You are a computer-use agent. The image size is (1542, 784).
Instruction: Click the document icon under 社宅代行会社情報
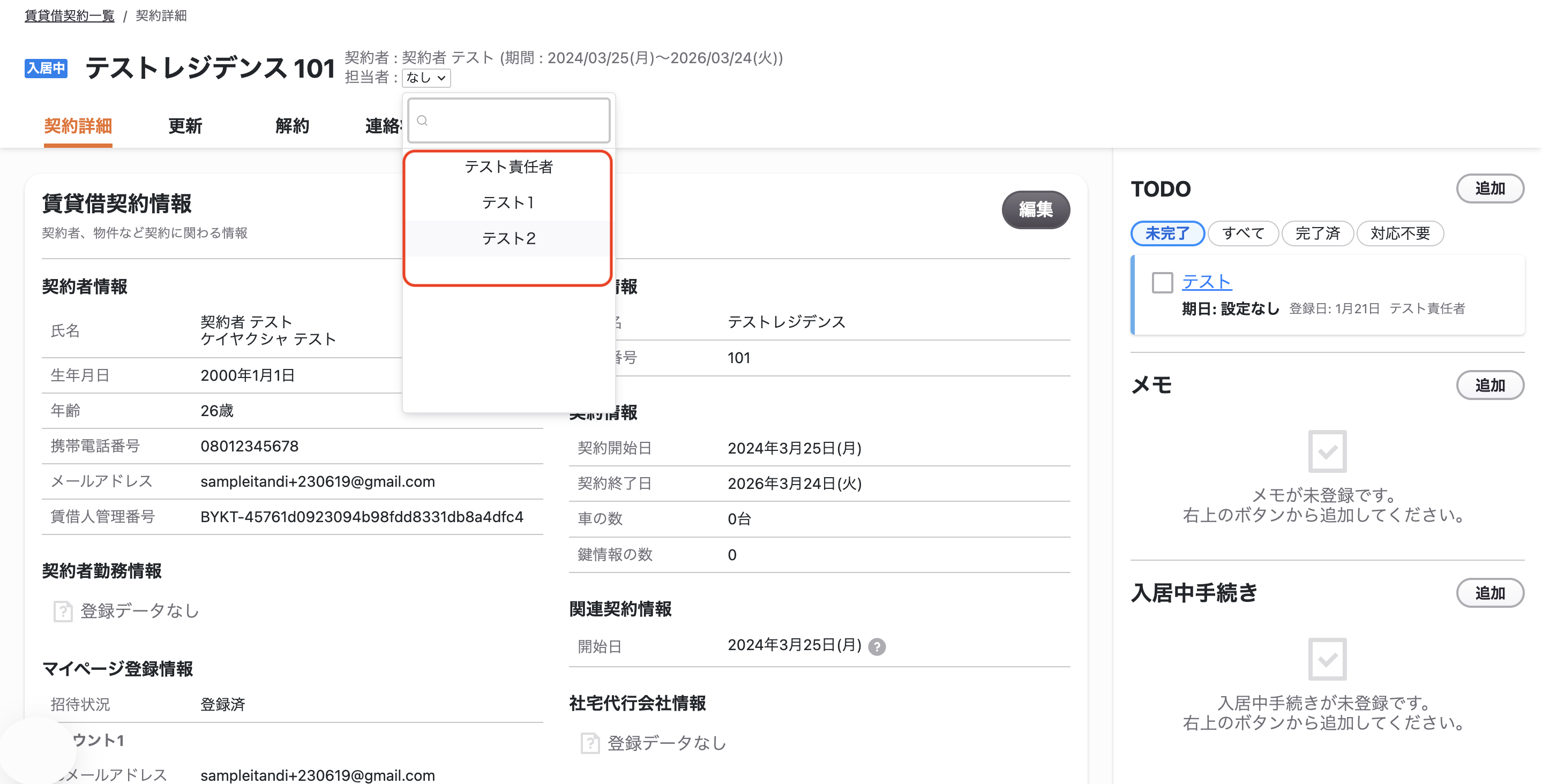click(x=590, y=743)
